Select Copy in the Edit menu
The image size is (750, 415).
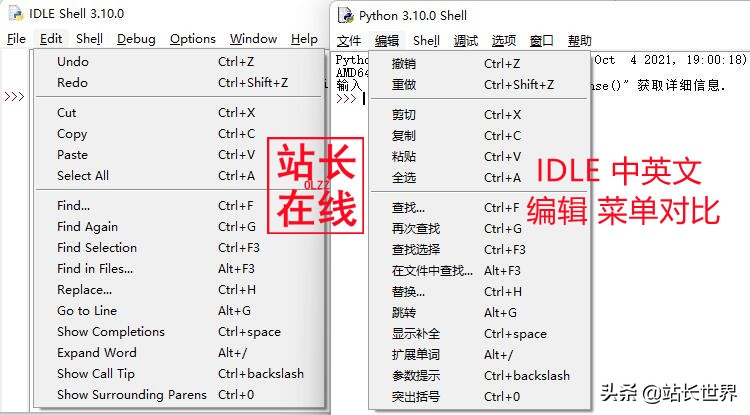[180, 134]
